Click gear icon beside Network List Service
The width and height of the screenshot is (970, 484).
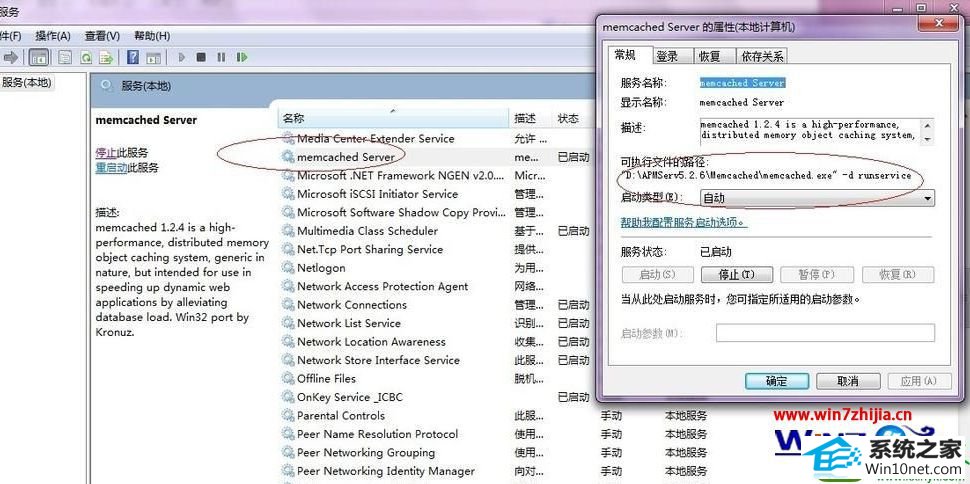[288, 323]
